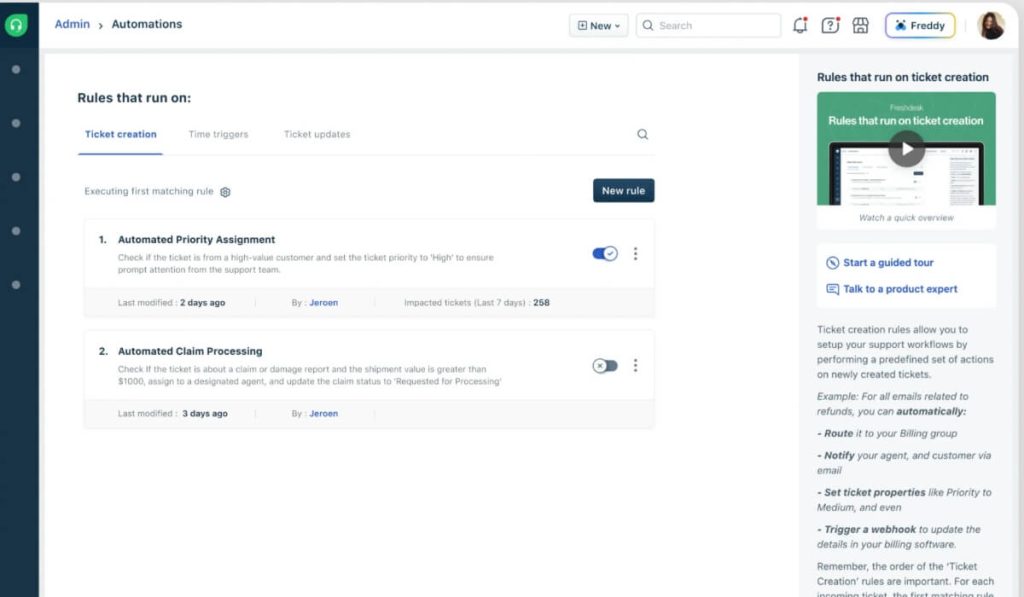1024x597 pixels.
Task: Open the New dropdown in the header
Action: (x=598, y=25)
